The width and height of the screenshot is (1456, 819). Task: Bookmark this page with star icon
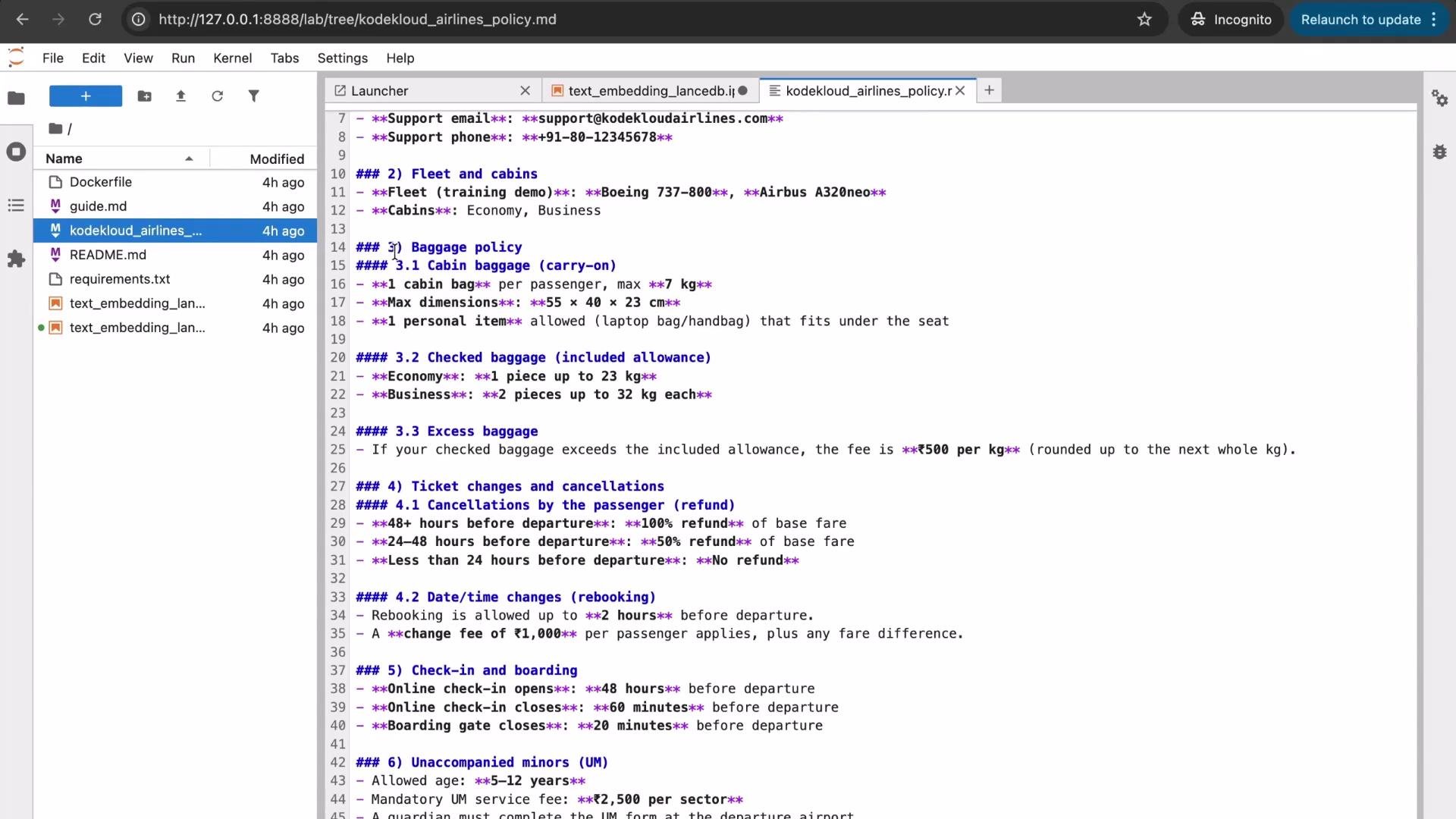click(x=1144, y=20)
